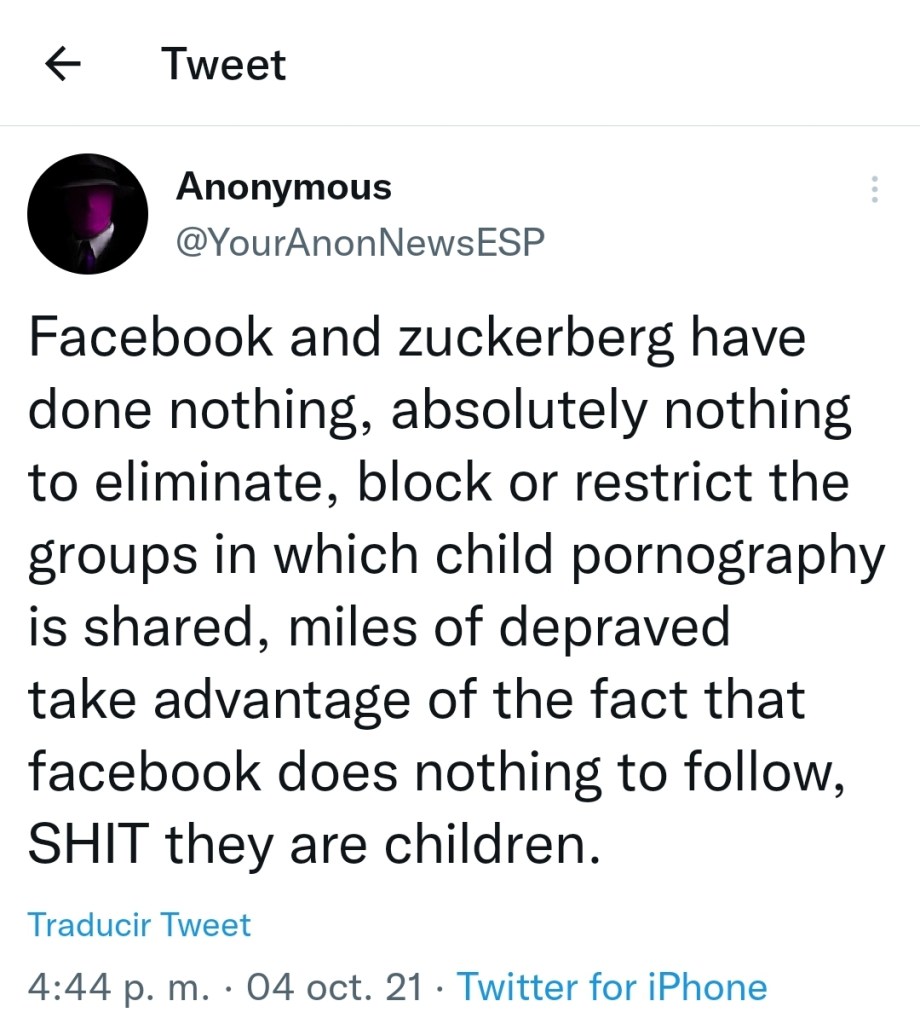This screenshot has width=920, height=1024.
Task: Click the display name Anonymous
Action: [284, 187]
